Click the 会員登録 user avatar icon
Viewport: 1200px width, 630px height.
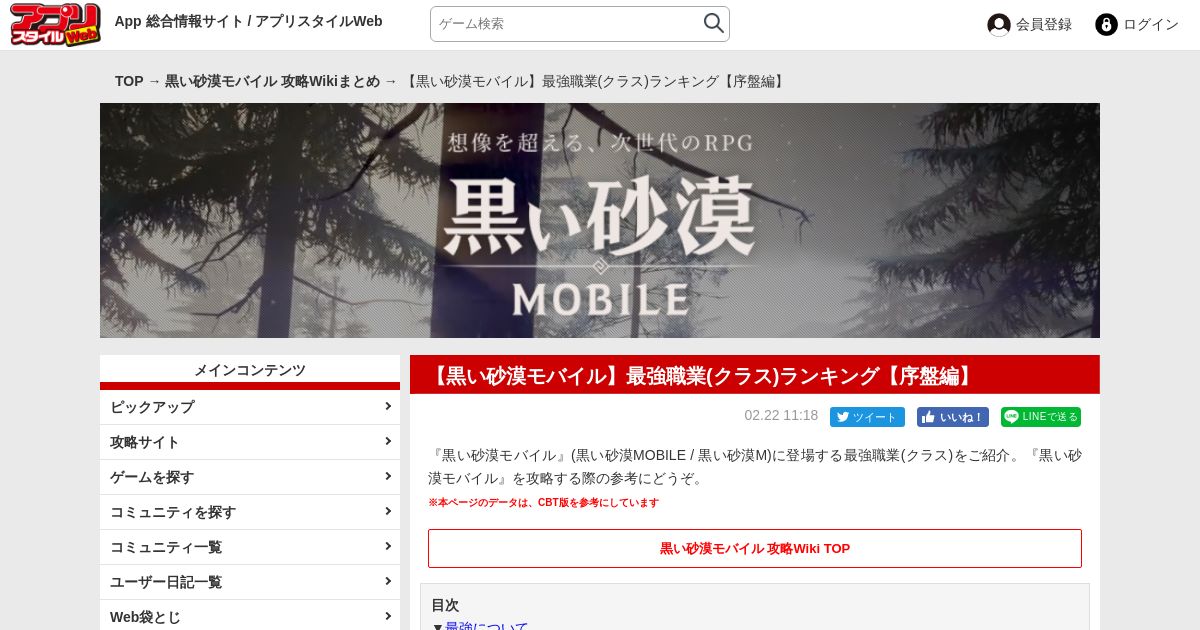998,25
